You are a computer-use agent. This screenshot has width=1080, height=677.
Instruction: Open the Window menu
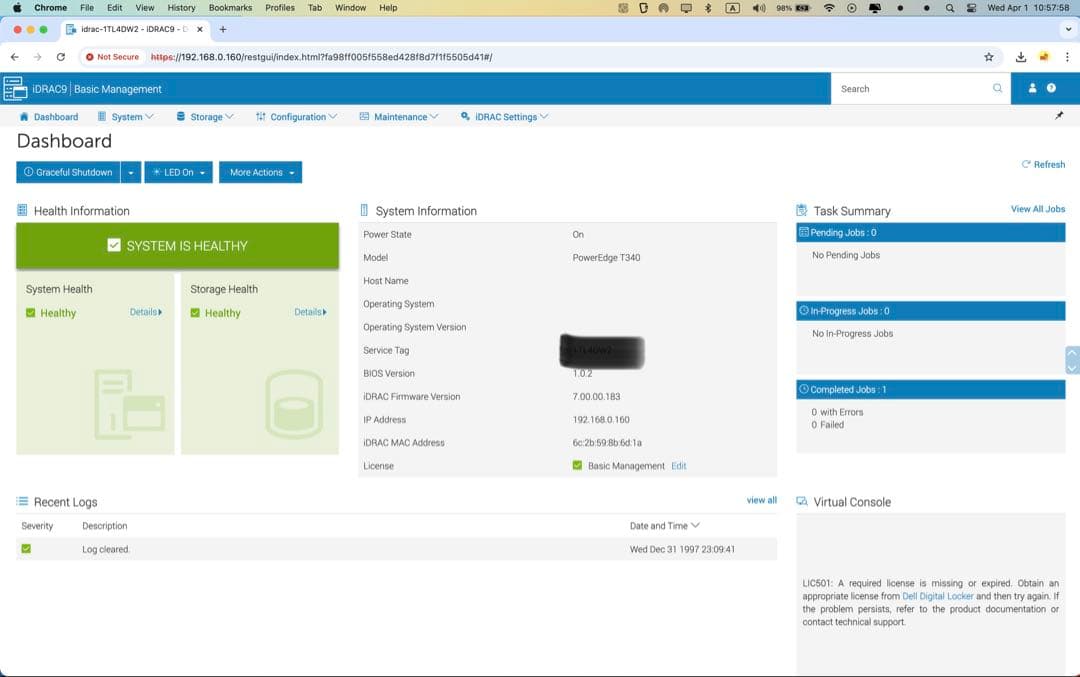point(350,8)
